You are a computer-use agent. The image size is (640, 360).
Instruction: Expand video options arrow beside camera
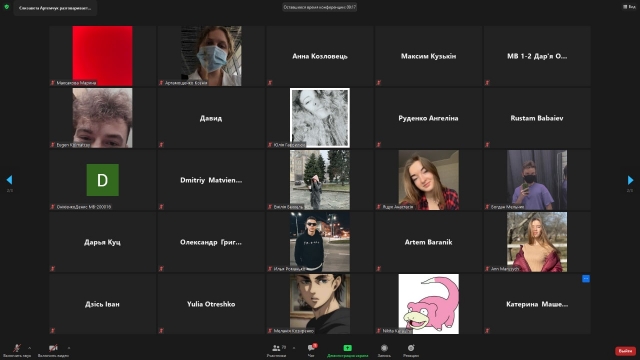pyautogui.click(x=69, y=348)
